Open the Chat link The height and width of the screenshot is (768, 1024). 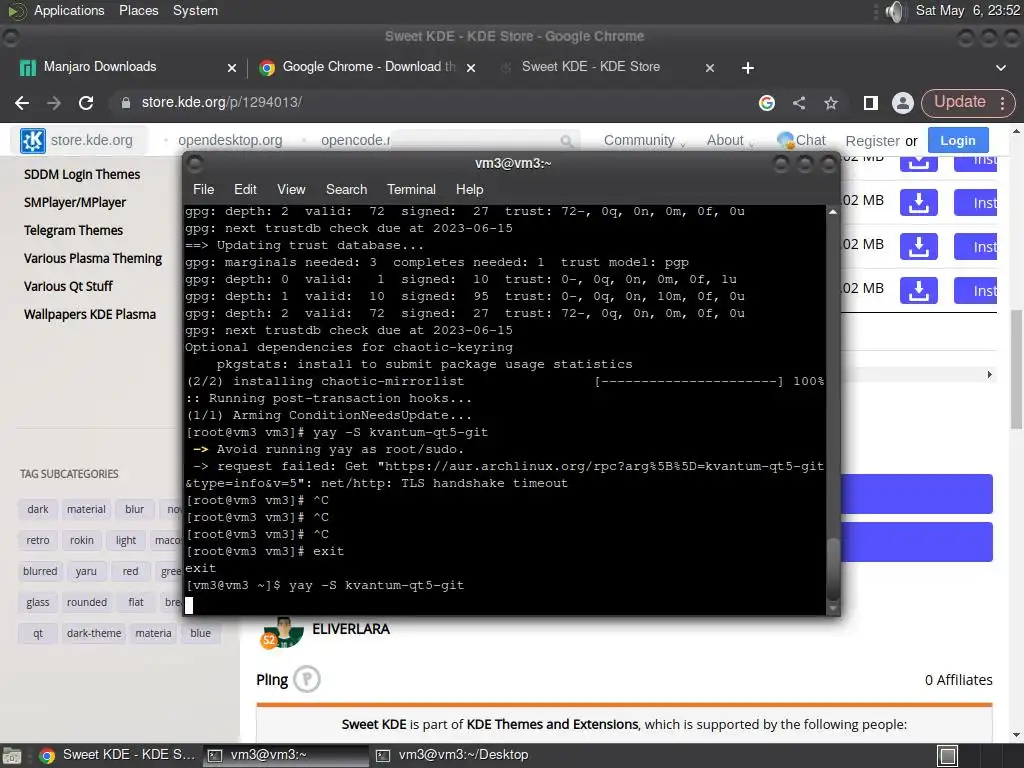[801, 140]
